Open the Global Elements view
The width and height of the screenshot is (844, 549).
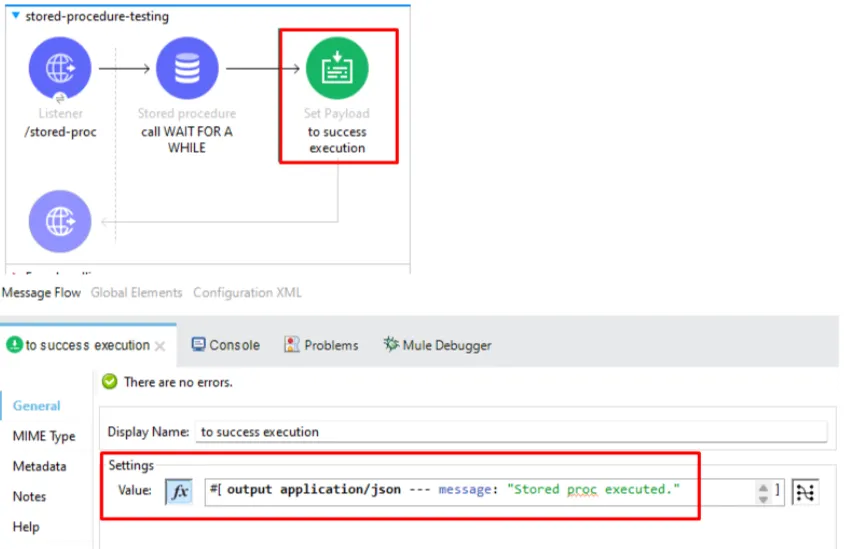pos(136,293)
